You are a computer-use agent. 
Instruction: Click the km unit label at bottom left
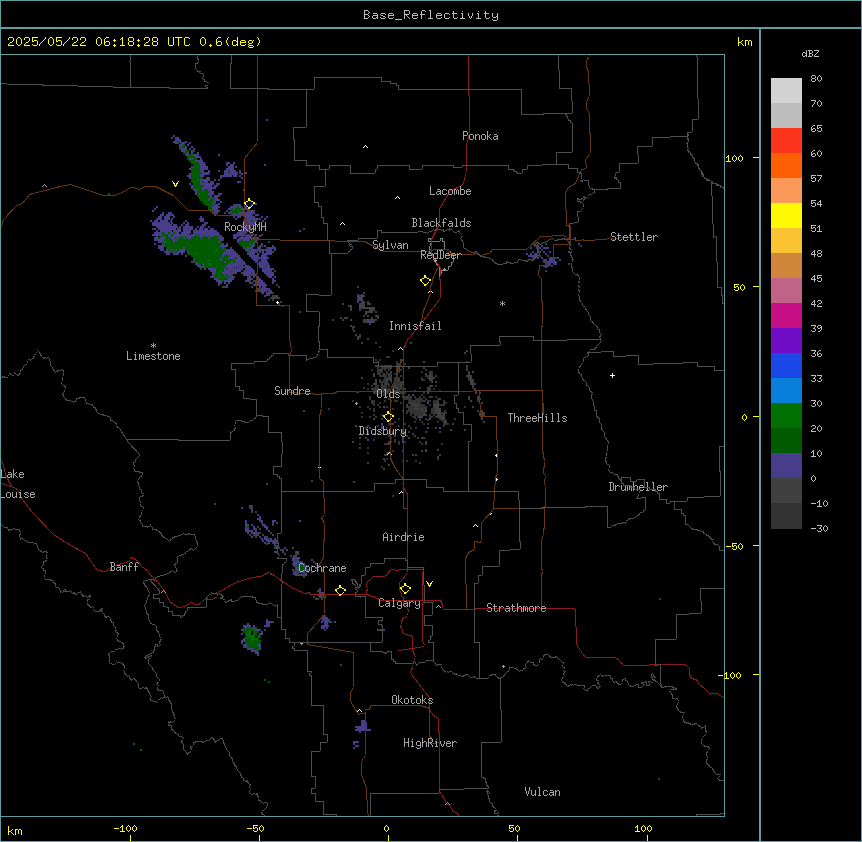tap(15, 830)
